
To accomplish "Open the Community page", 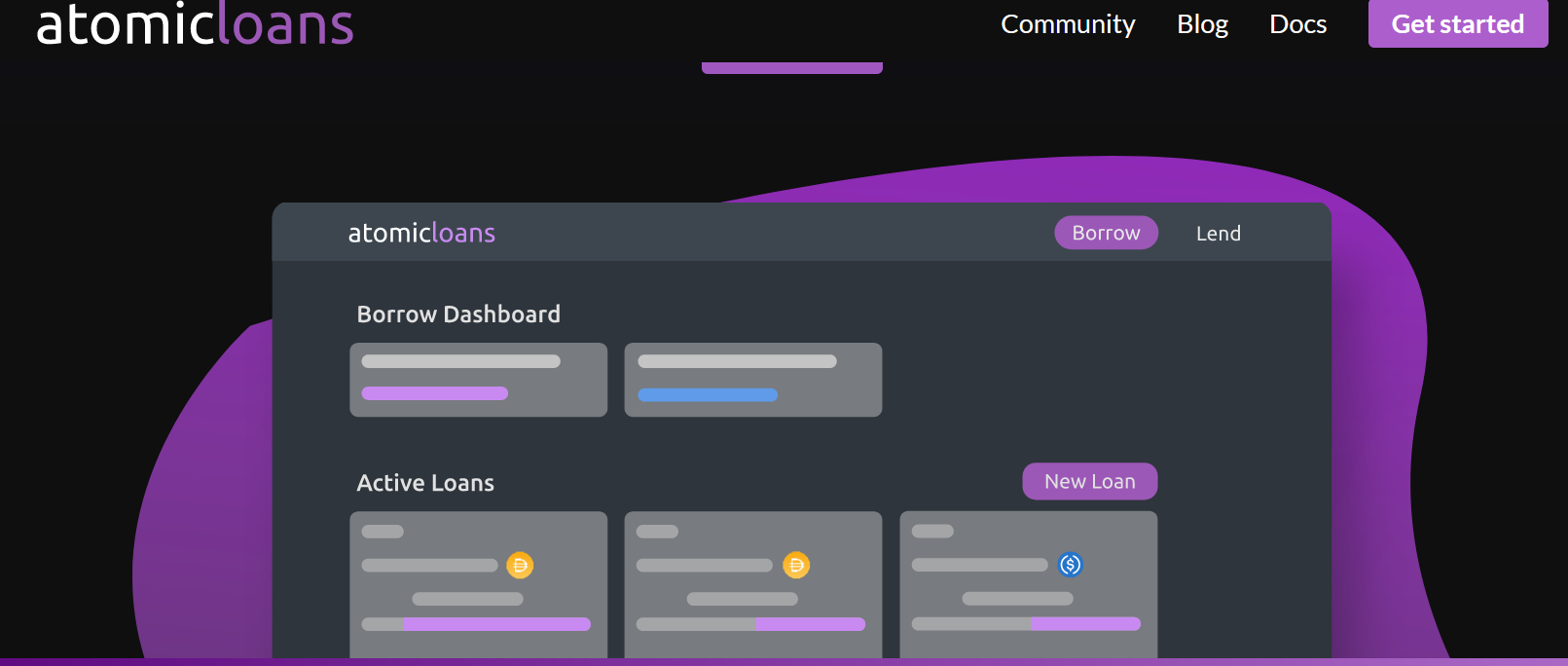I will click(x=1068, y=24).
